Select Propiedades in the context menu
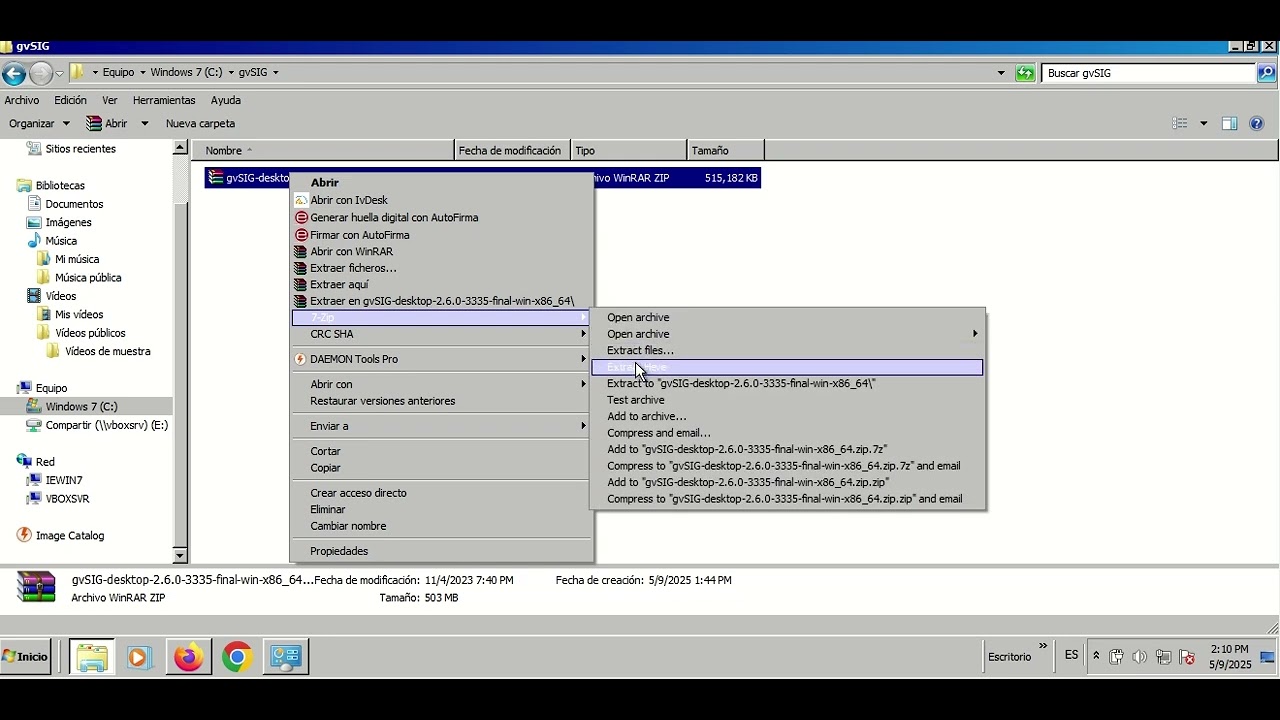 [x=441, y=551]
